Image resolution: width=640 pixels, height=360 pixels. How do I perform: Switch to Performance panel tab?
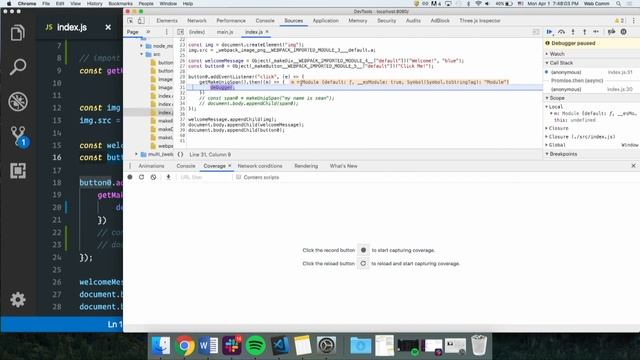click(x=231, y=20)
